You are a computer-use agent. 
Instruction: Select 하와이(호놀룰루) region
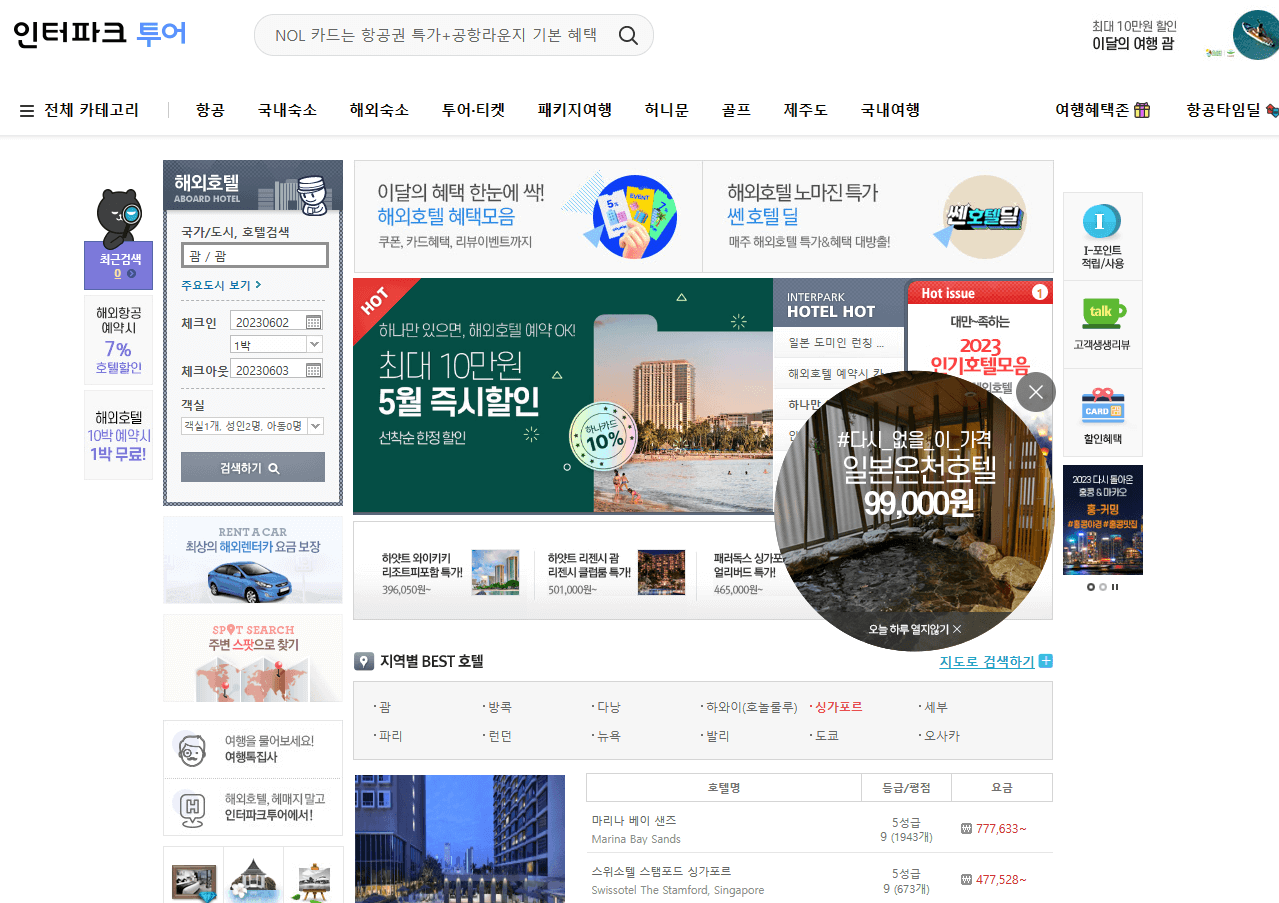(750, 707)
